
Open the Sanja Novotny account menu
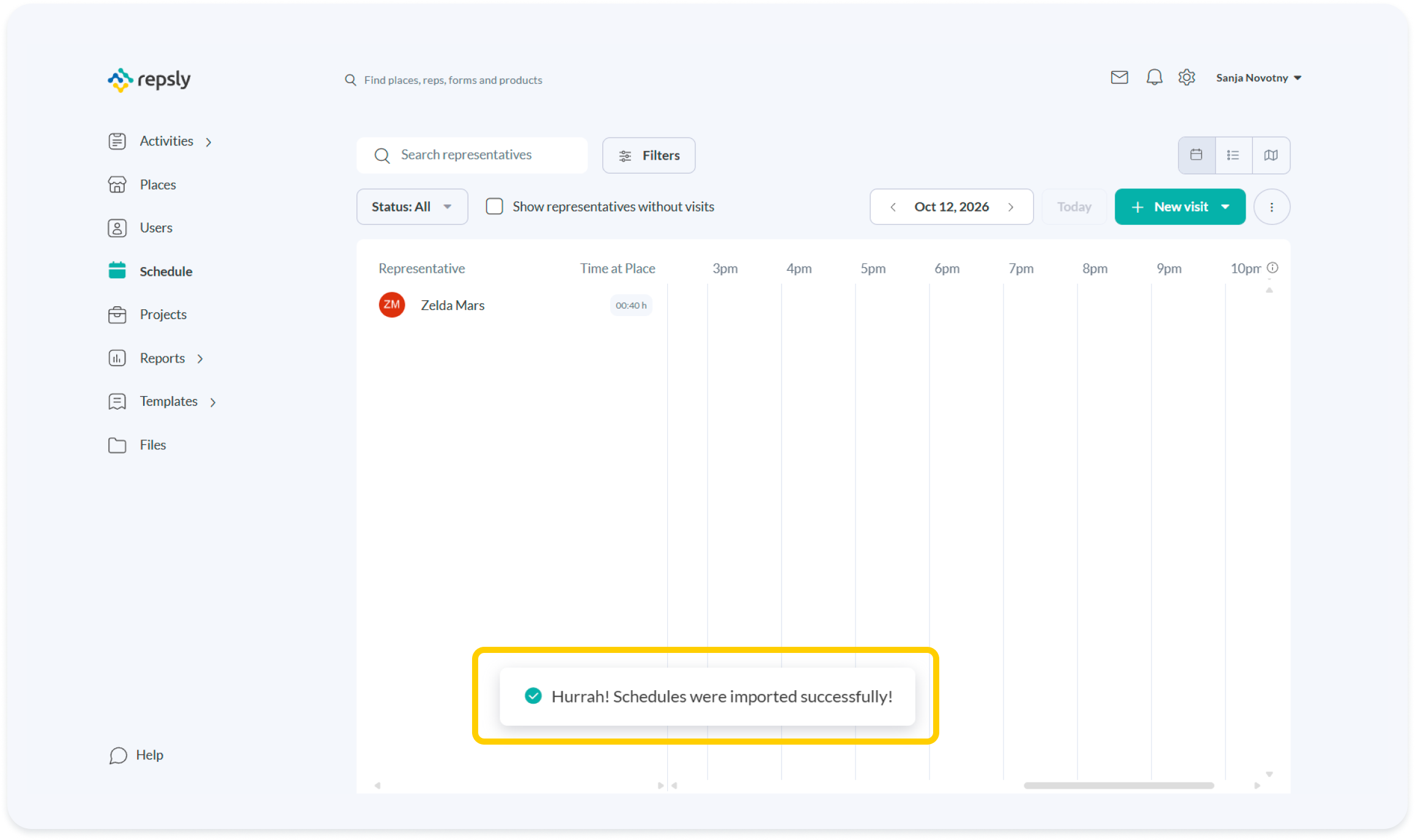point(1258,78)
